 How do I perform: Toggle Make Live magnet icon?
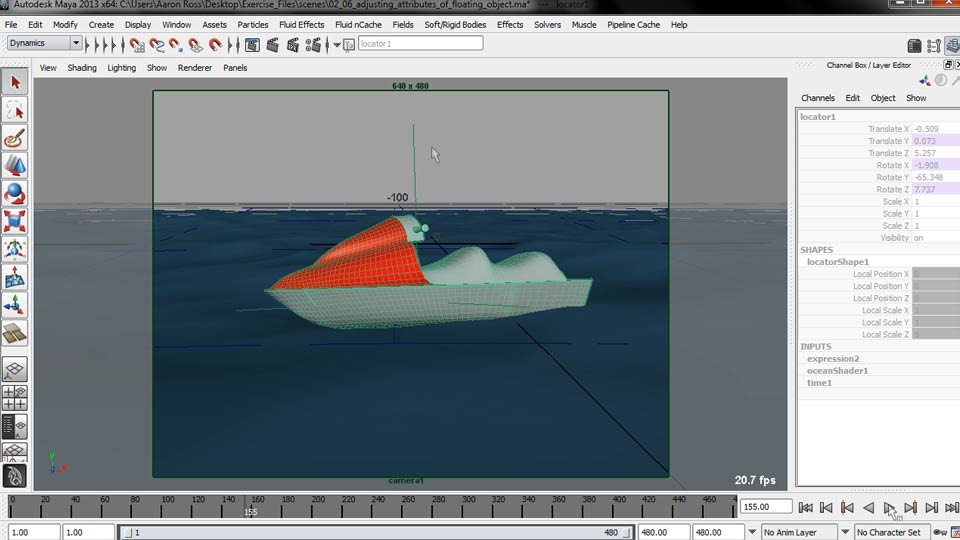click(x=215, y=45)
